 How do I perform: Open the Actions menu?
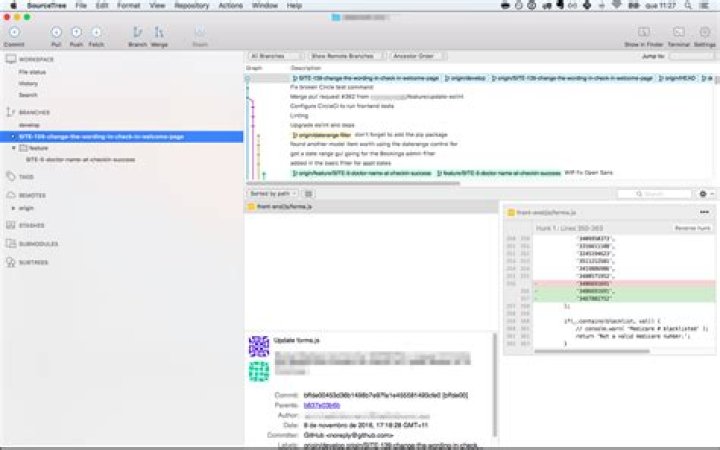click(x=231, y=6)
